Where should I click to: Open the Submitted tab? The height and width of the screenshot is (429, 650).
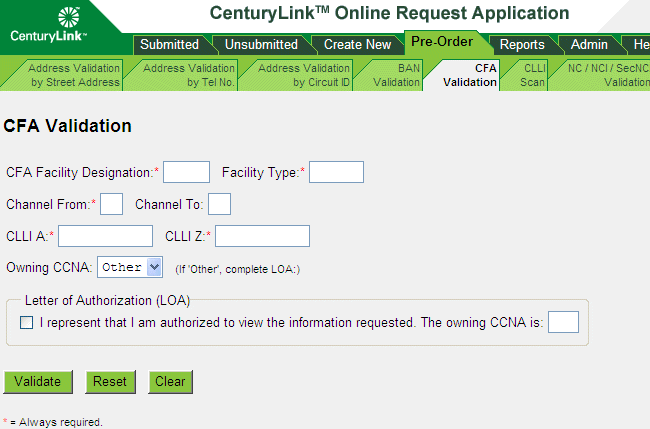[x=168, y=44]
